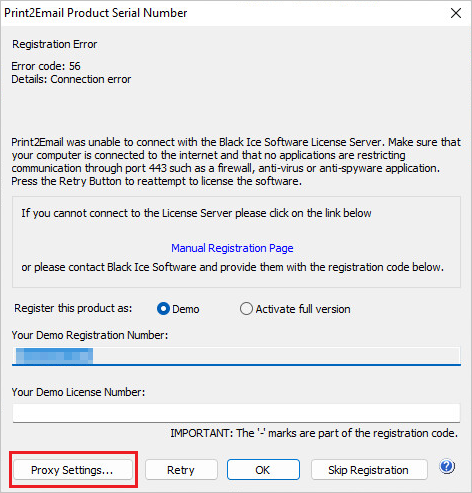Click the IMPORTANT registration code note

[x=314, y=433]
